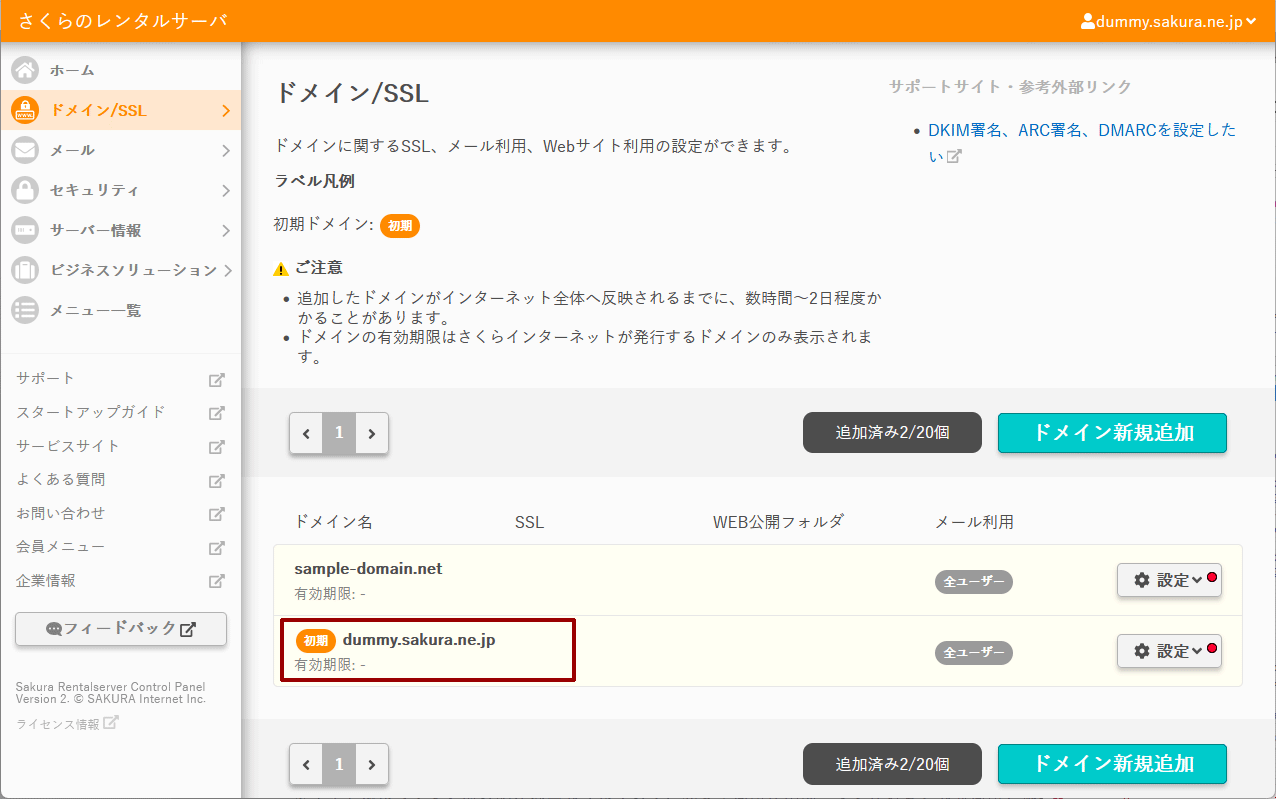Click the 初期 badge in the label legend
This screenshot has height=799, width=1276.
tap(400, 226)
